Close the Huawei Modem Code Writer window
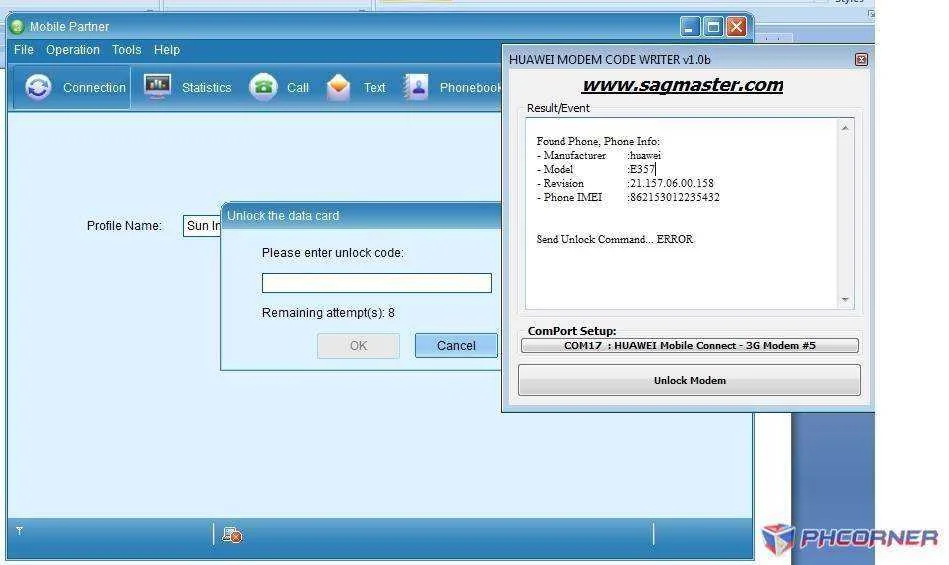Image resolution: width=949 pixels, height=565 pixels. 861,59
